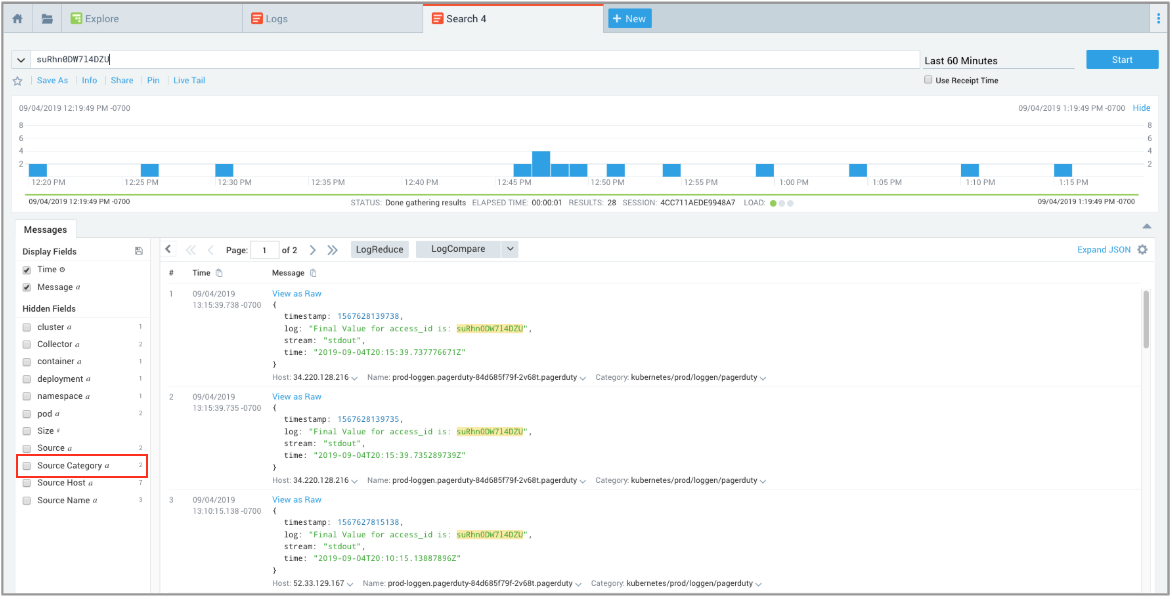Open the LogCompare dropdown arrow
The width and height of the screenshot is (1172, 599).
[x=509, y=249]
